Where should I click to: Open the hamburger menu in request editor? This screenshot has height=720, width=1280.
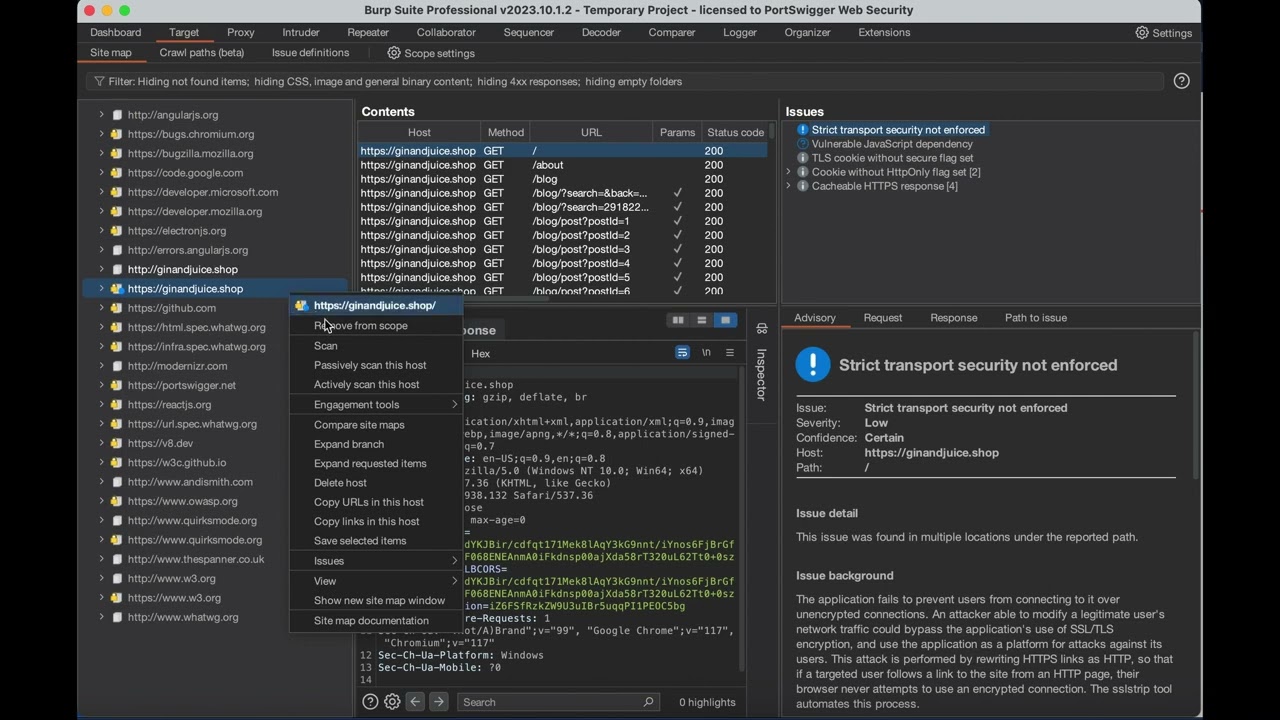pyautogui.click(x=730, y=353)
